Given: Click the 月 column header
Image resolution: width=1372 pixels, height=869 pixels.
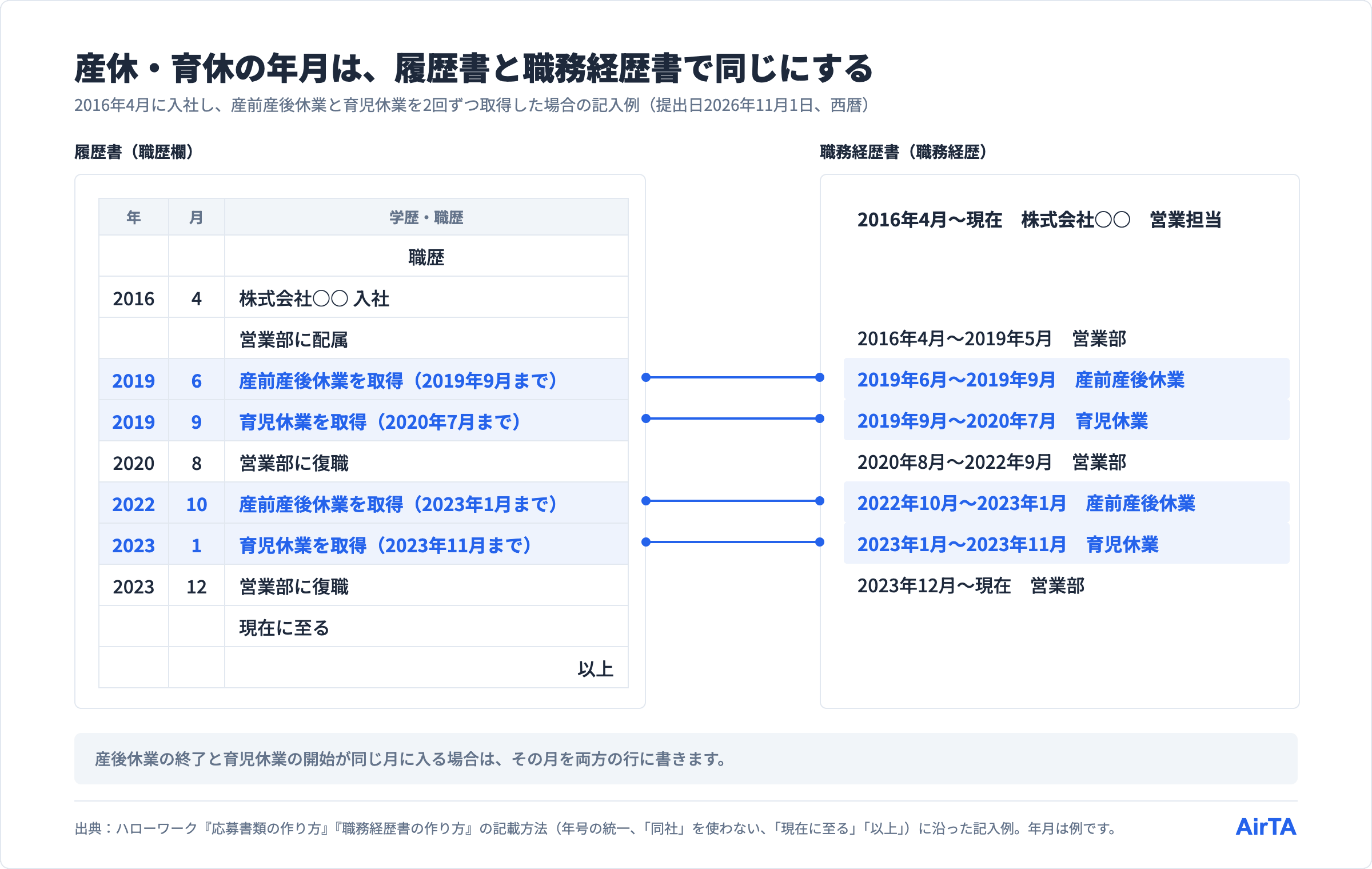Looking at the screenshot, I should click(196, 217).
